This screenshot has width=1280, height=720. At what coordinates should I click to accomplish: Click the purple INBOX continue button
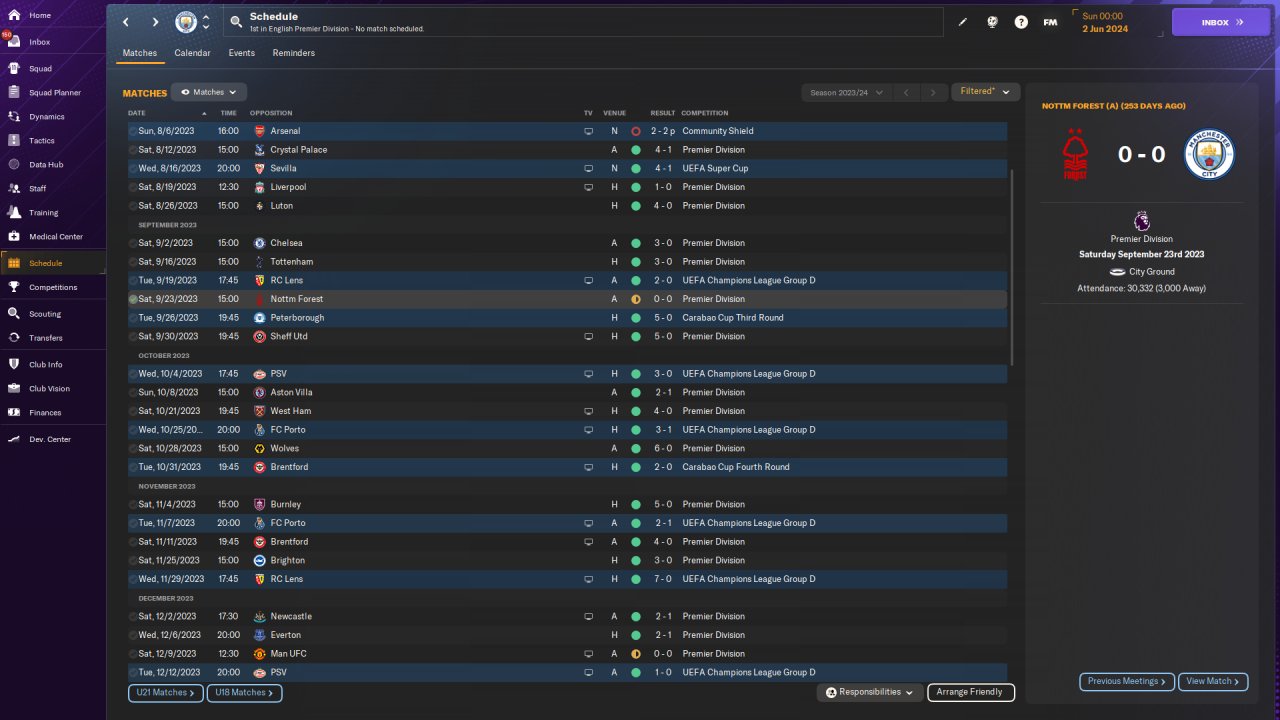pyautogui.click(x=1221, y=22)
